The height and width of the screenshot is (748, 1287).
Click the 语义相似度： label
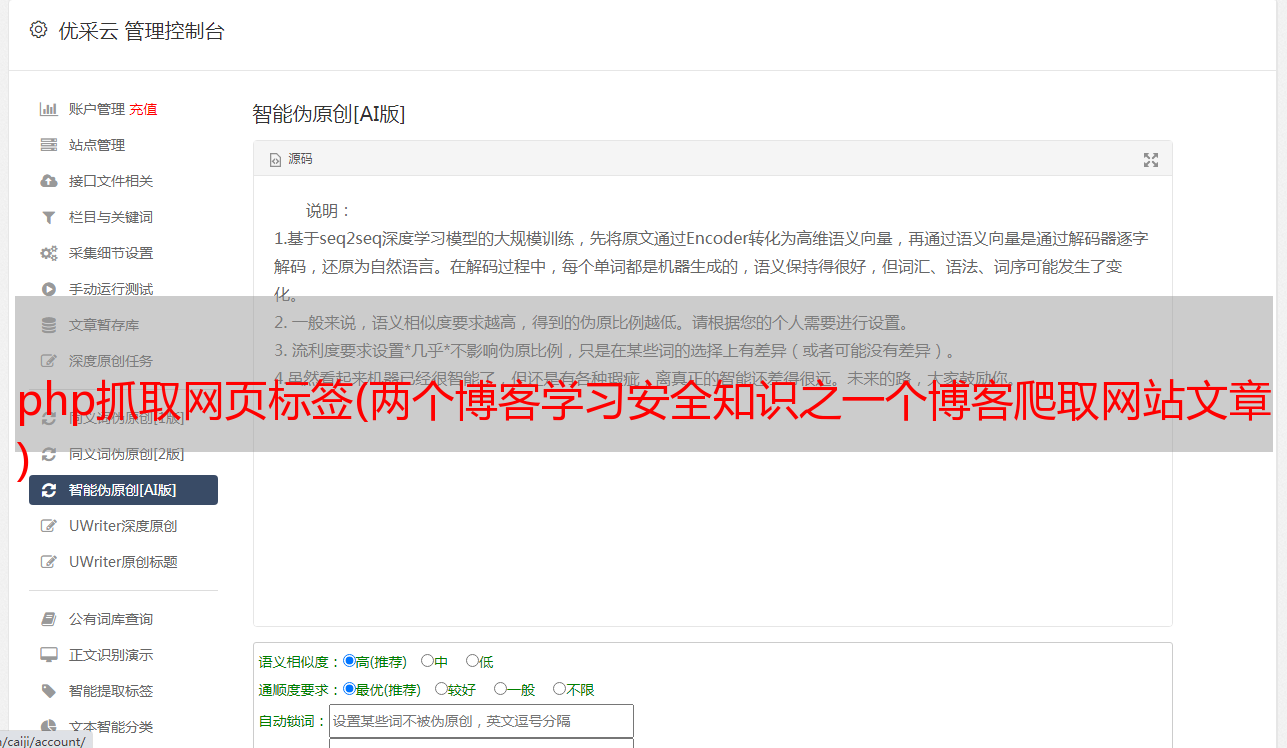pos(300,662)
